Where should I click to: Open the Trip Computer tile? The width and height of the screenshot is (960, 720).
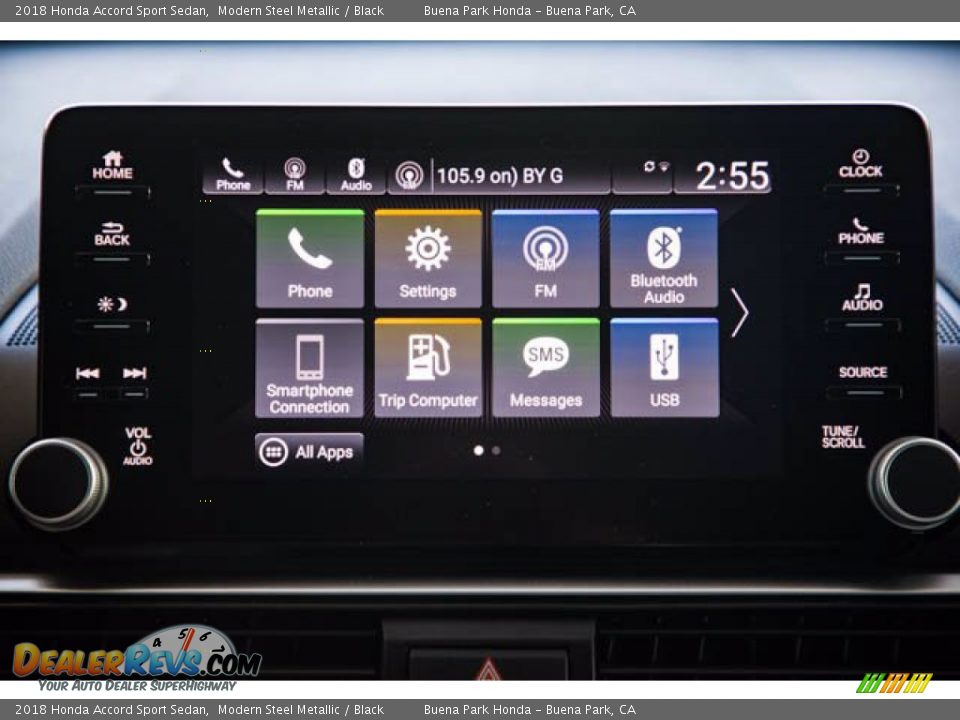pos(428,368)
